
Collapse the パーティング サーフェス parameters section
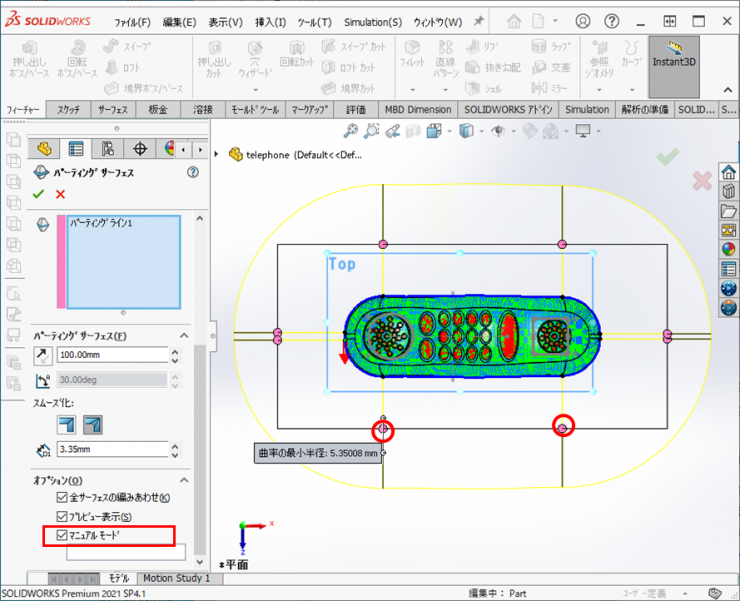(x=183, y=335)
